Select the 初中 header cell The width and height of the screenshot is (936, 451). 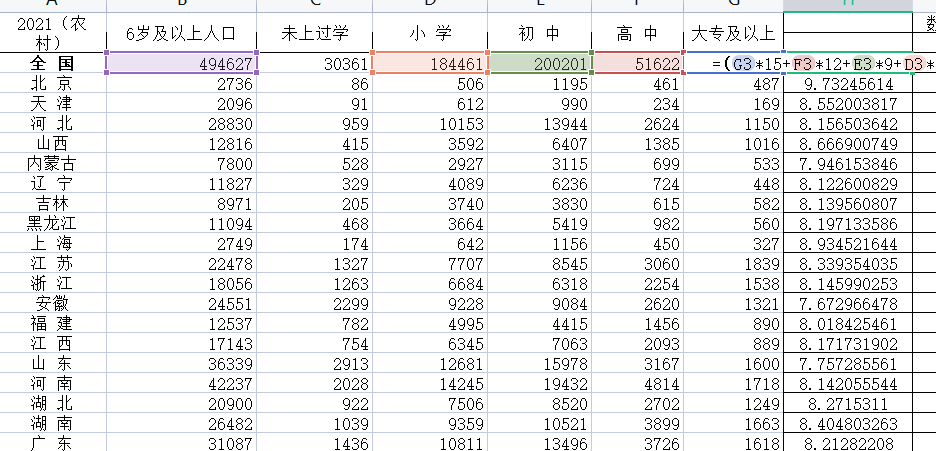tap(540, 33)
